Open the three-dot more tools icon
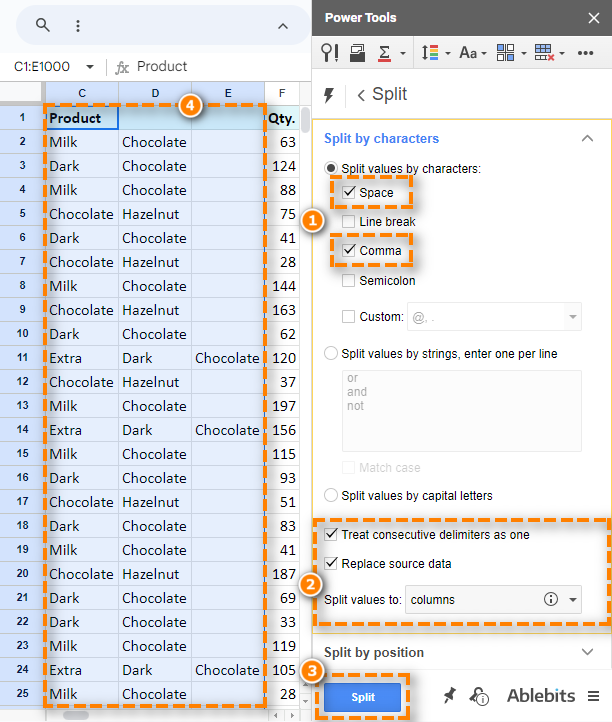This screenshot has width=612, height=722. click(x=585, y=53)
